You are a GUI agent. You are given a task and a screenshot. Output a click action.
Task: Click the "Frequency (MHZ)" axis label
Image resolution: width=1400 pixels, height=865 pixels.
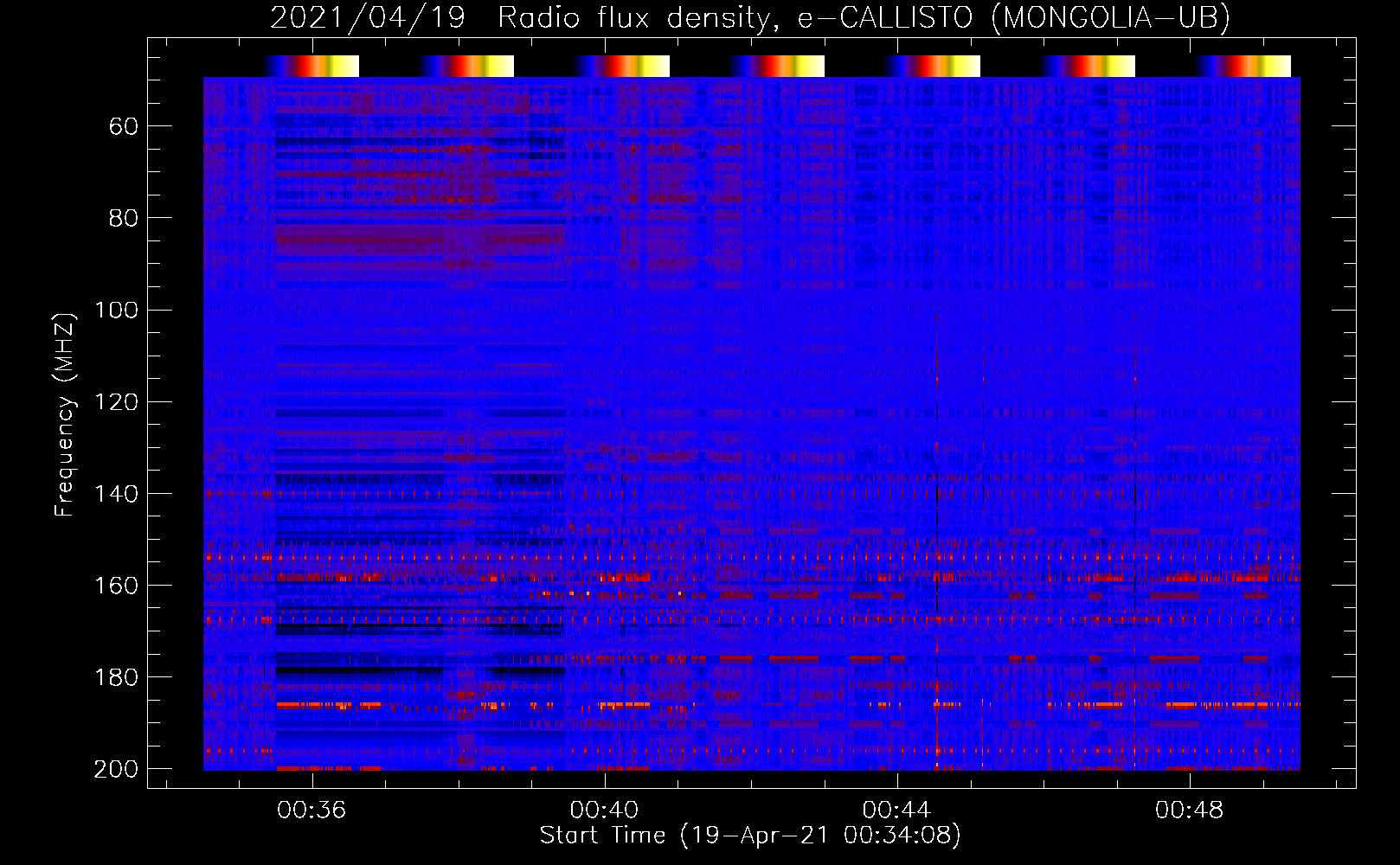tap(66, 414)
